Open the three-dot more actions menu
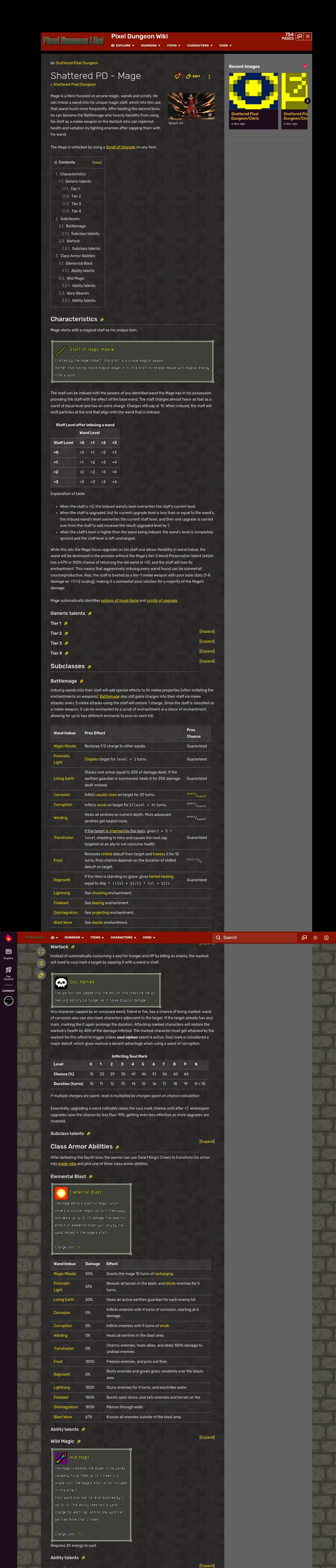The height and width of the screenshot is (1568, 336). click(209, 77)
